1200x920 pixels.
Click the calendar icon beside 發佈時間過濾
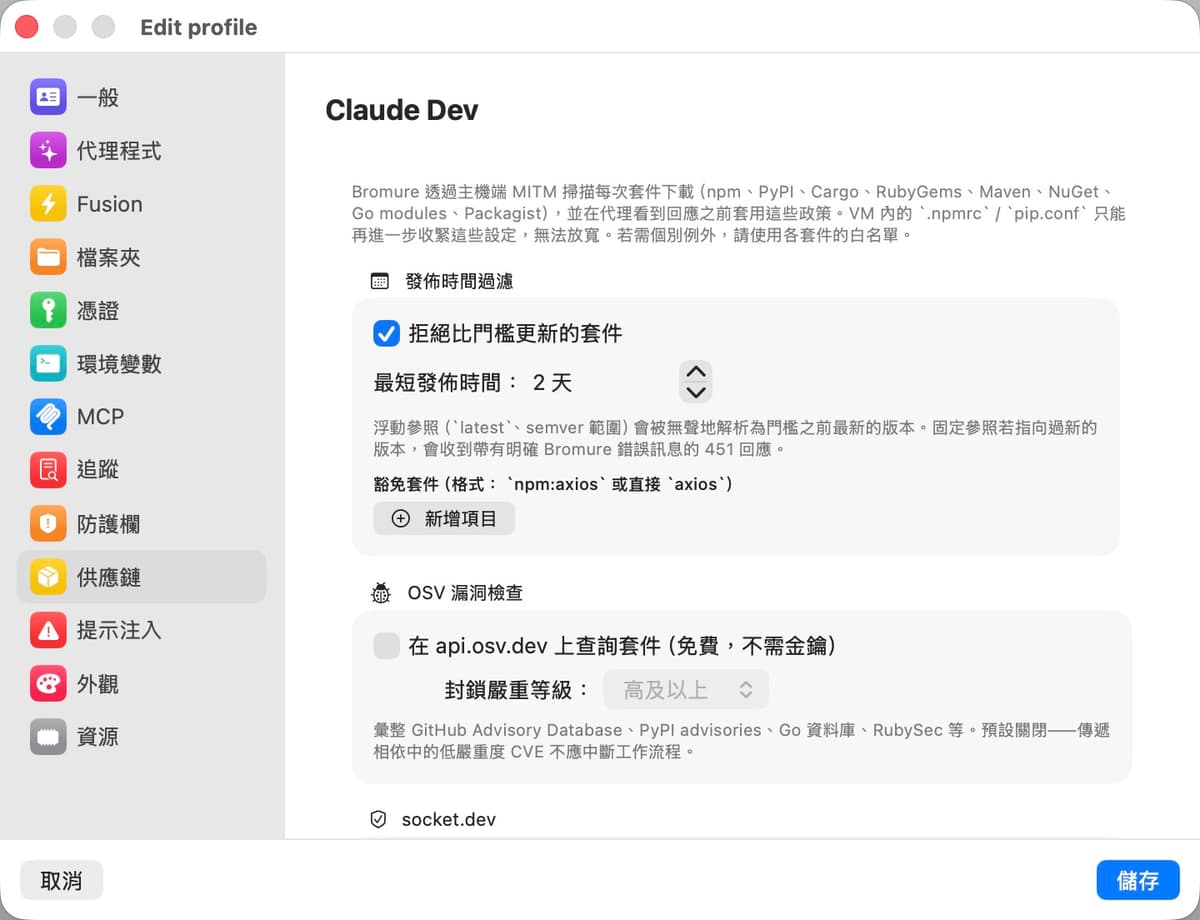379,281
